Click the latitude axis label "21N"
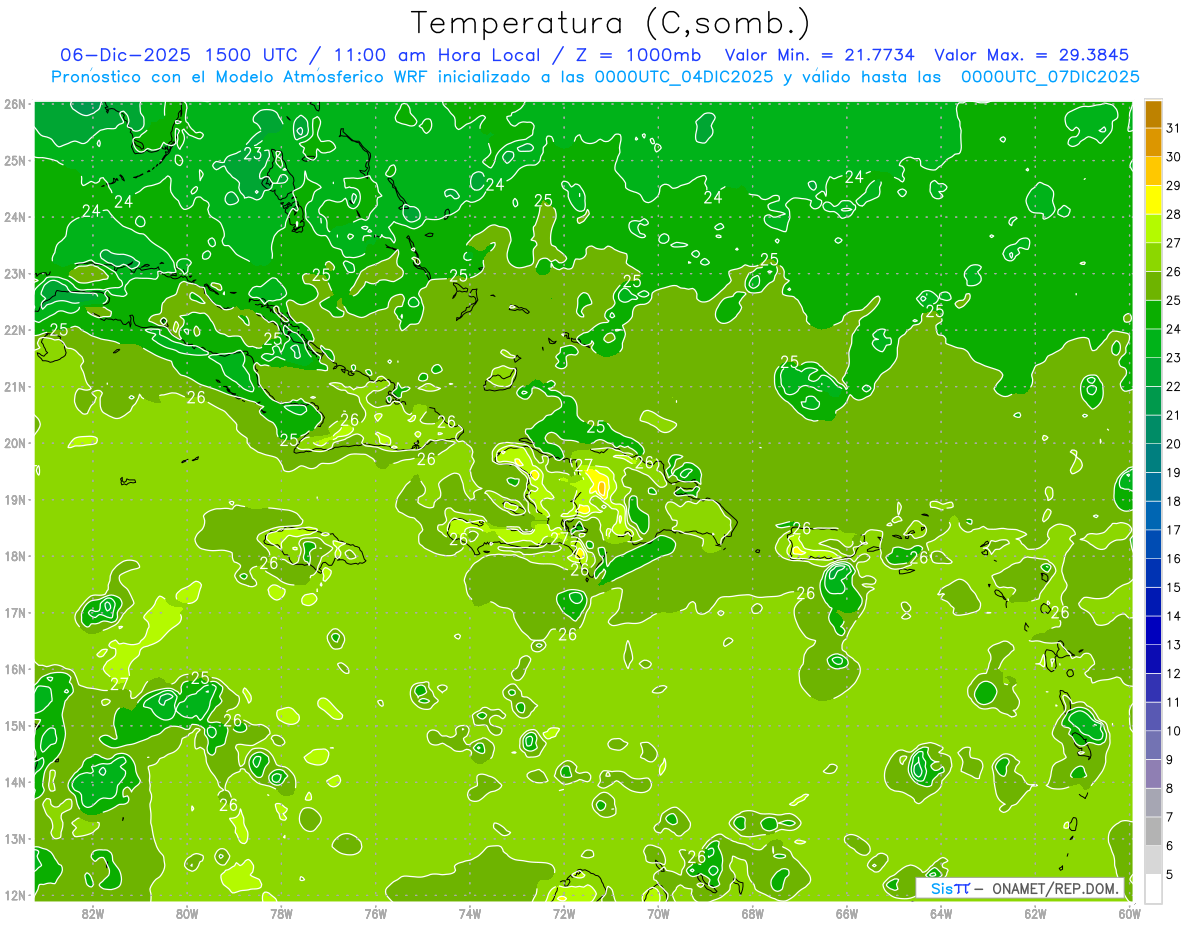The height and width of the screenshot is (927, 1200). pyautogui.click(x=15, y=386)
